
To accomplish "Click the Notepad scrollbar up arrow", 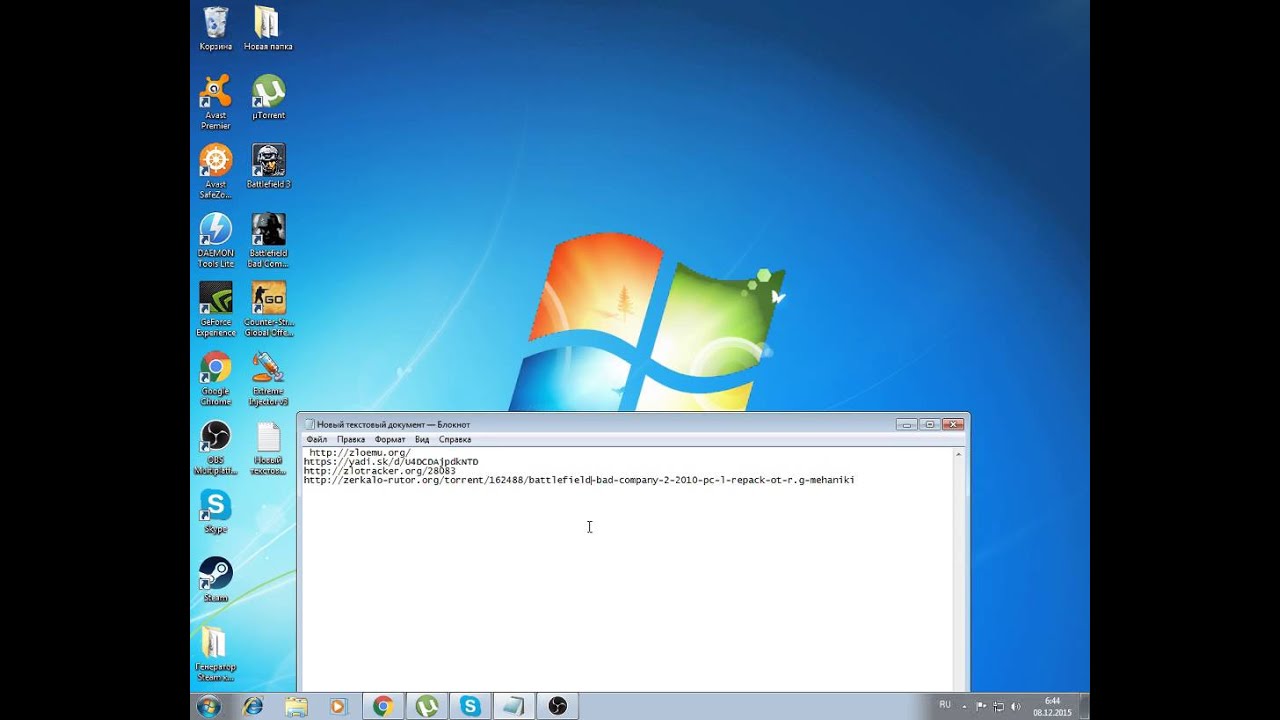I will (959, 455).
